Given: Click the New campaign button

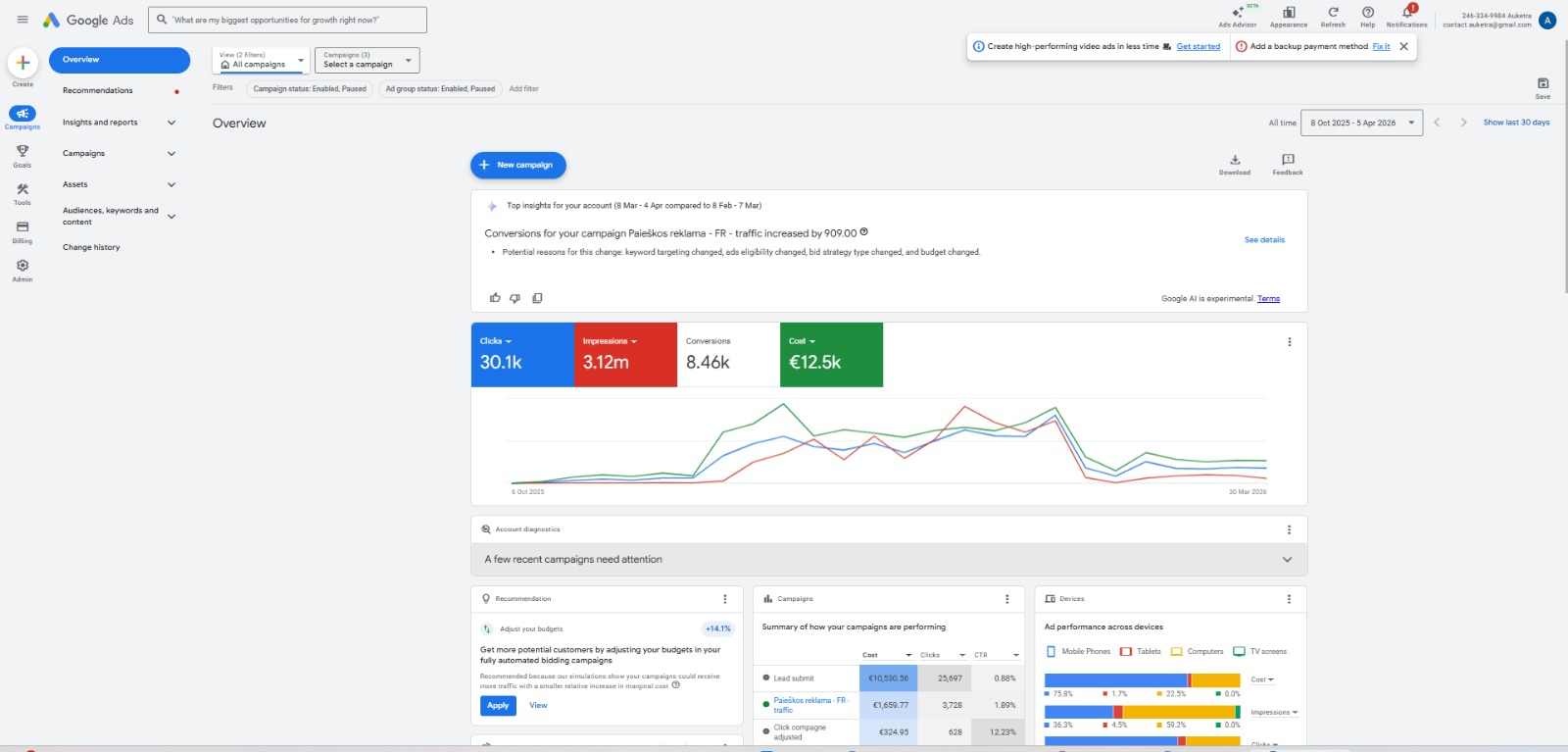Looking at the screenshot, I should tap(518, 165).
